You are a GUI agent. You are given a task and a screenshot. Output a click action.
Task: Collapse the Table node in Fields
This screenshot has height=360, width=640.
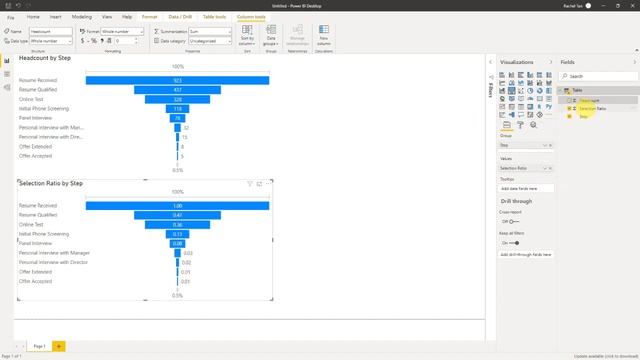560,90
